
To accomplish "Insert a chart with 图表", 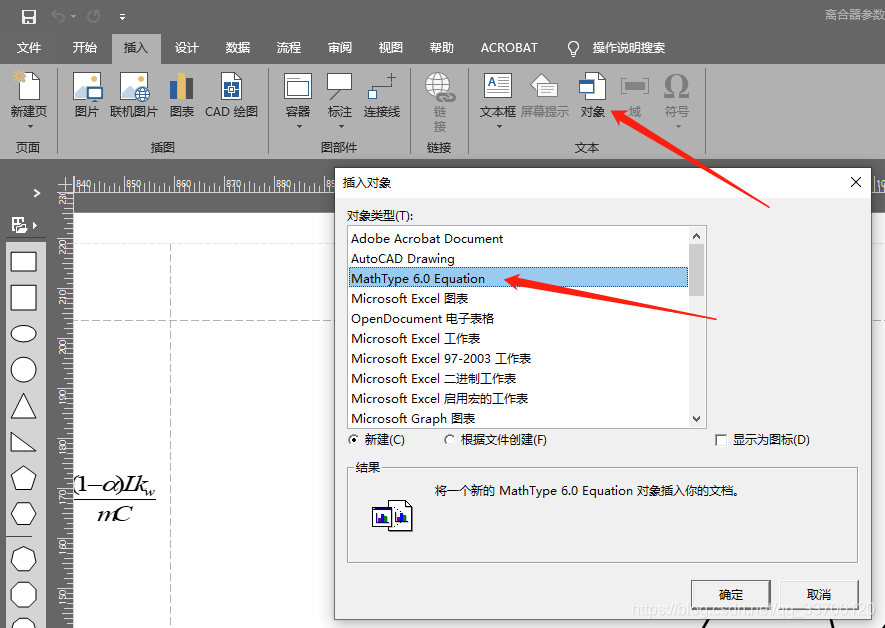I will tap(182, 95).
